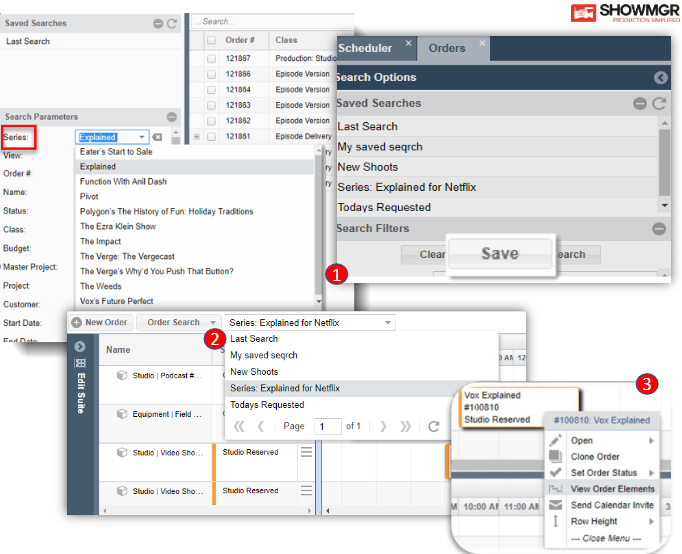Image resolution: width=682 pixels, height=554 pixels.
Task: Open the Series: Explained for Netflix combo box
Action: [x=310, y=323]
